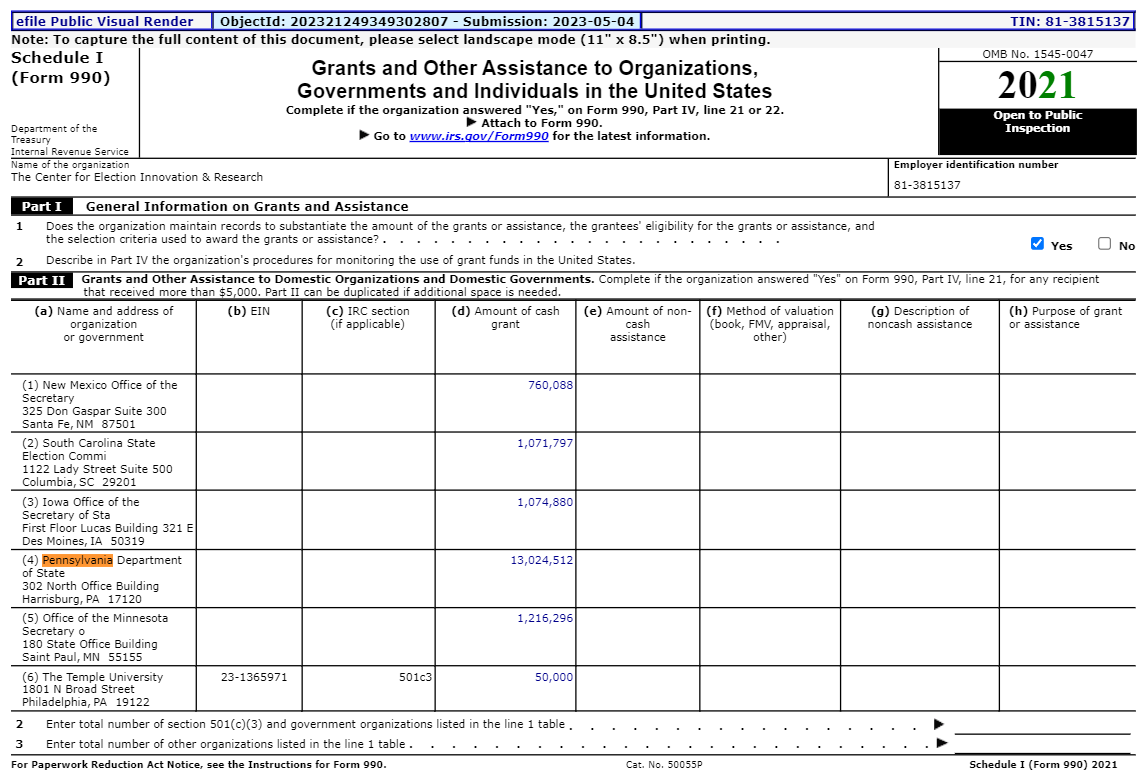
Task: Click the Schedule I (Form 990) title
Action: (x=60, y=68)
